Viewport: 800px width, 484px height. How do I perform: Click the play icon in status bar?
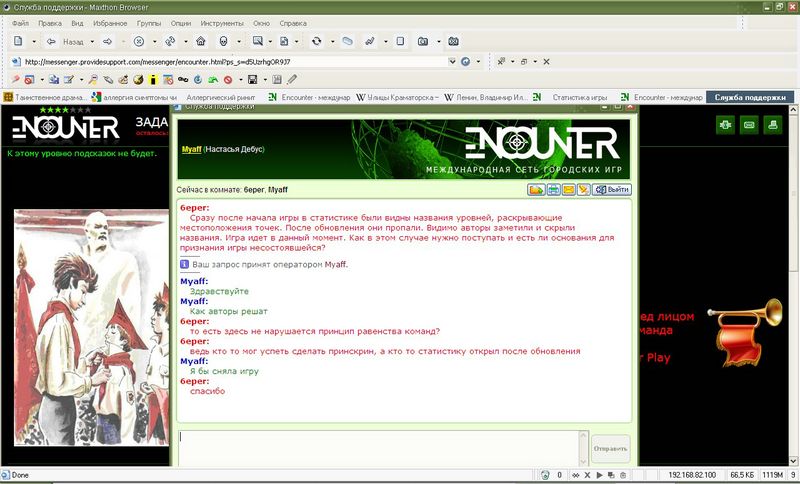click(599, 475)
